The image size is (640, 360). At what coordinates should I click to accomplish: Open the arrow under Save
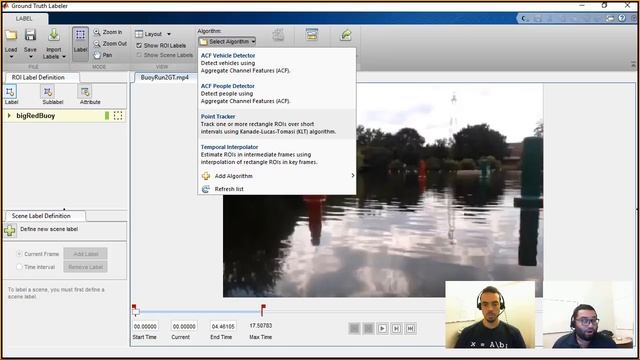pos(30,56)
